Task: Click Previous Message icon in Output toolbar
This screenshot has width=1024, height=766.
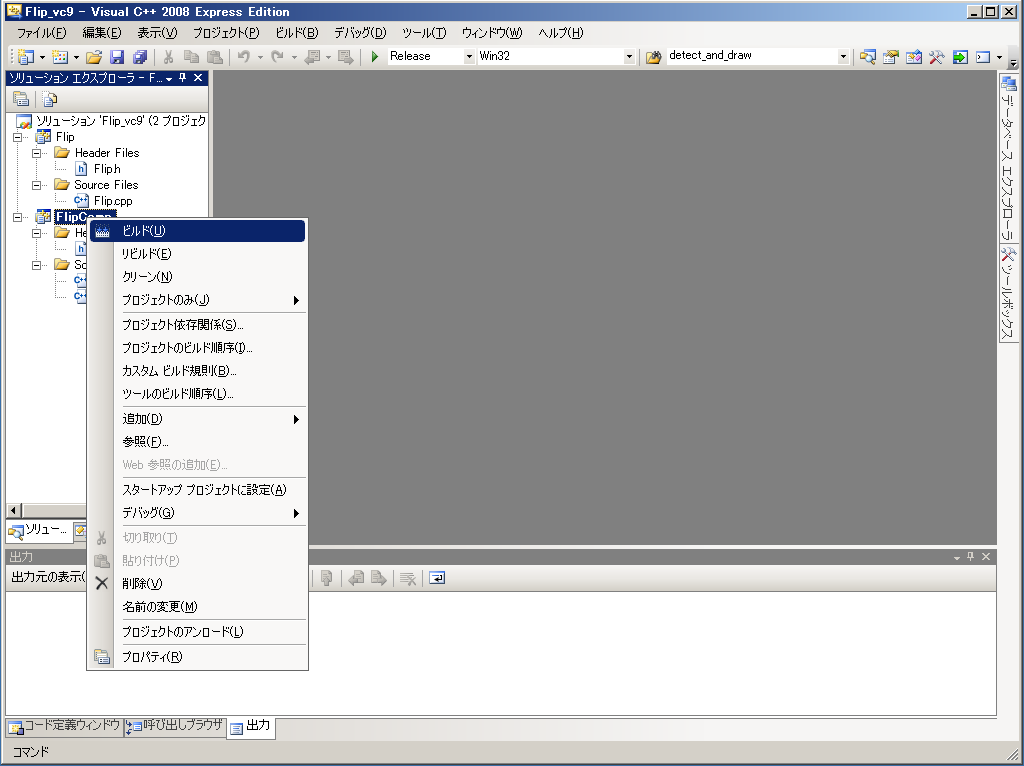Action: point(356,578)
